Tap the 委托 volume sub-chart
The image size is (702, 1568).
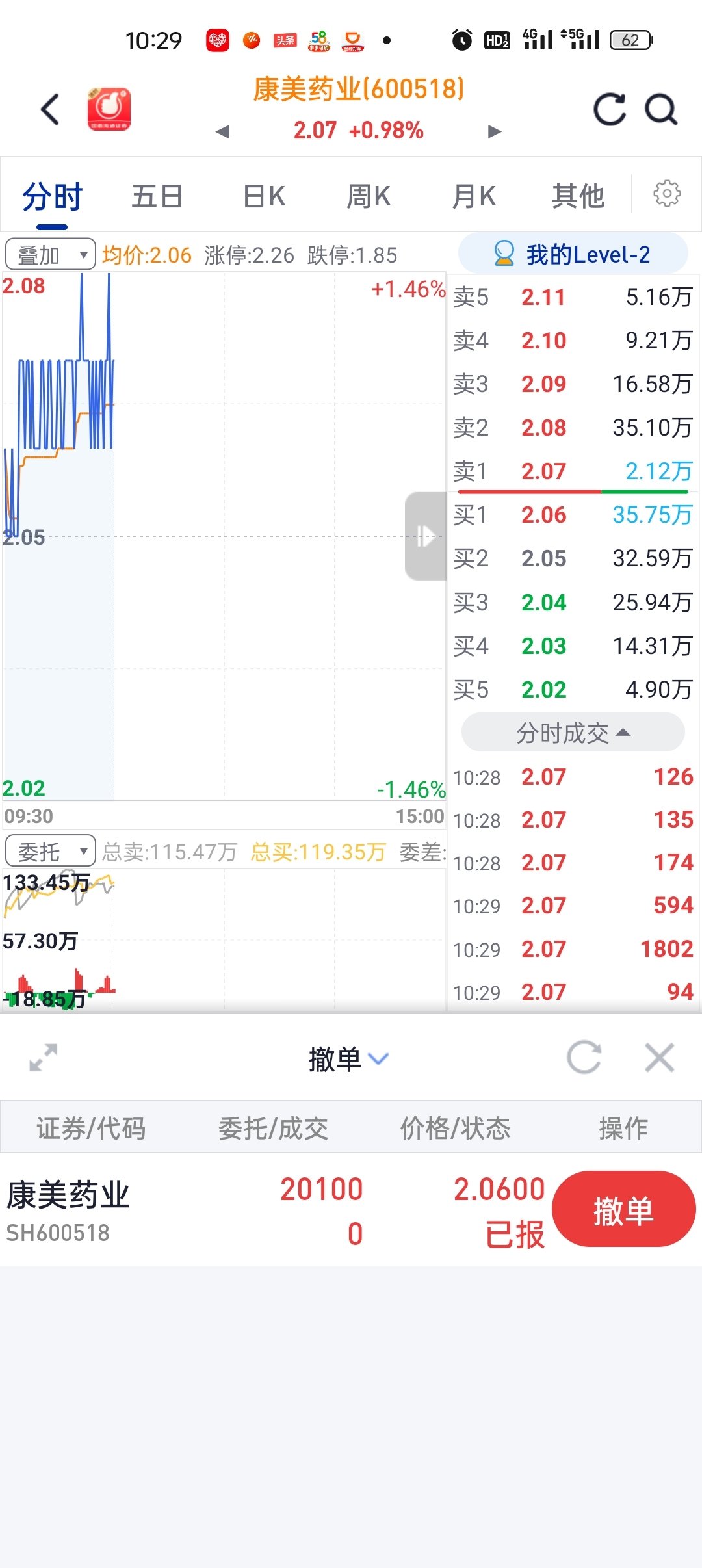(224, 939)
